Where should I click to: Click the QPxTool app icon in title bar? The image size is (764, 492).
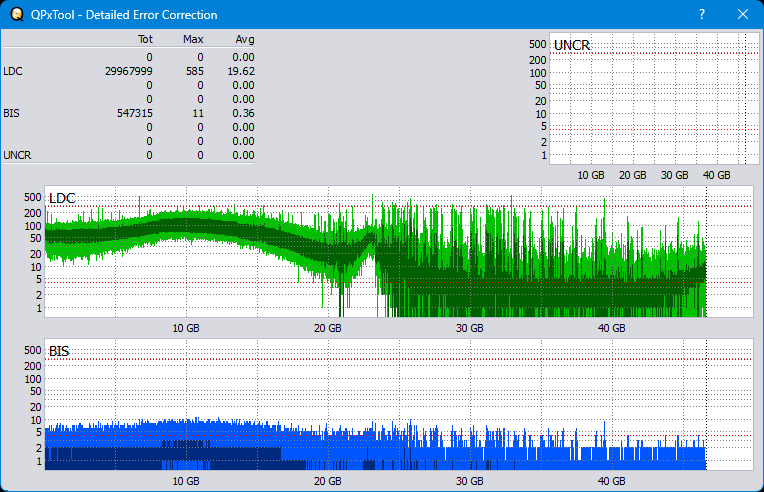tap(13, 15)
